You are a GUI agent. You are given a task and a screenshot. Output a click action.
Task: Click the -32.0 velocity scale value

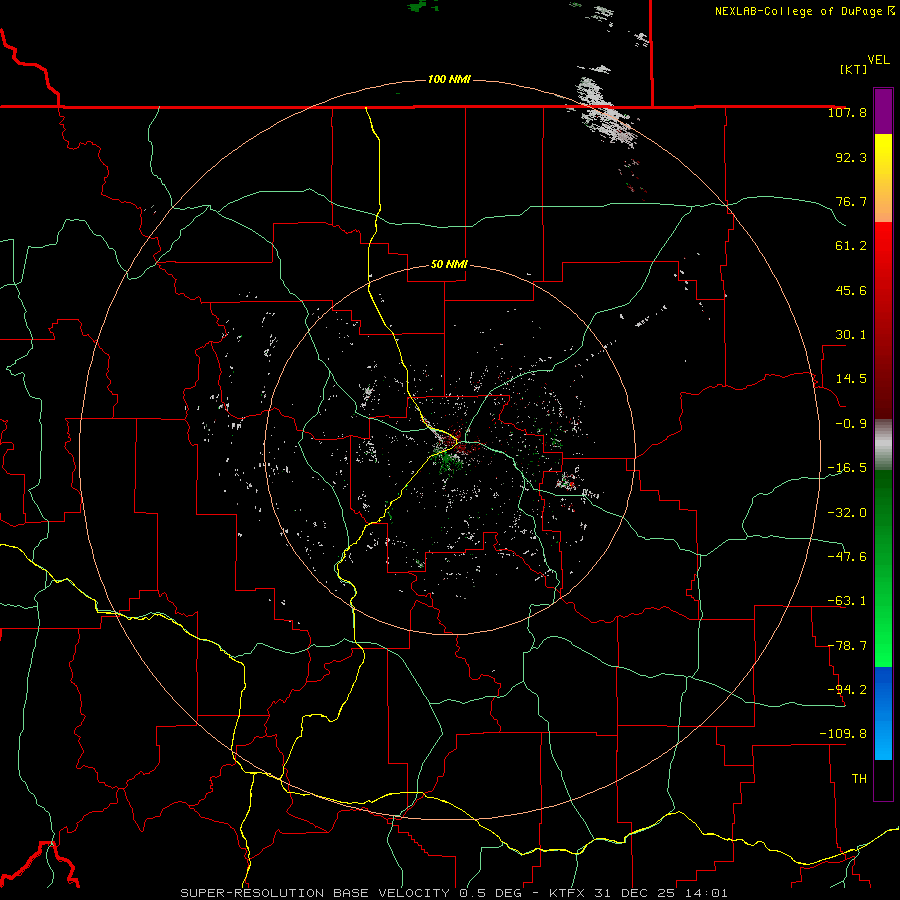coord(847,512)
